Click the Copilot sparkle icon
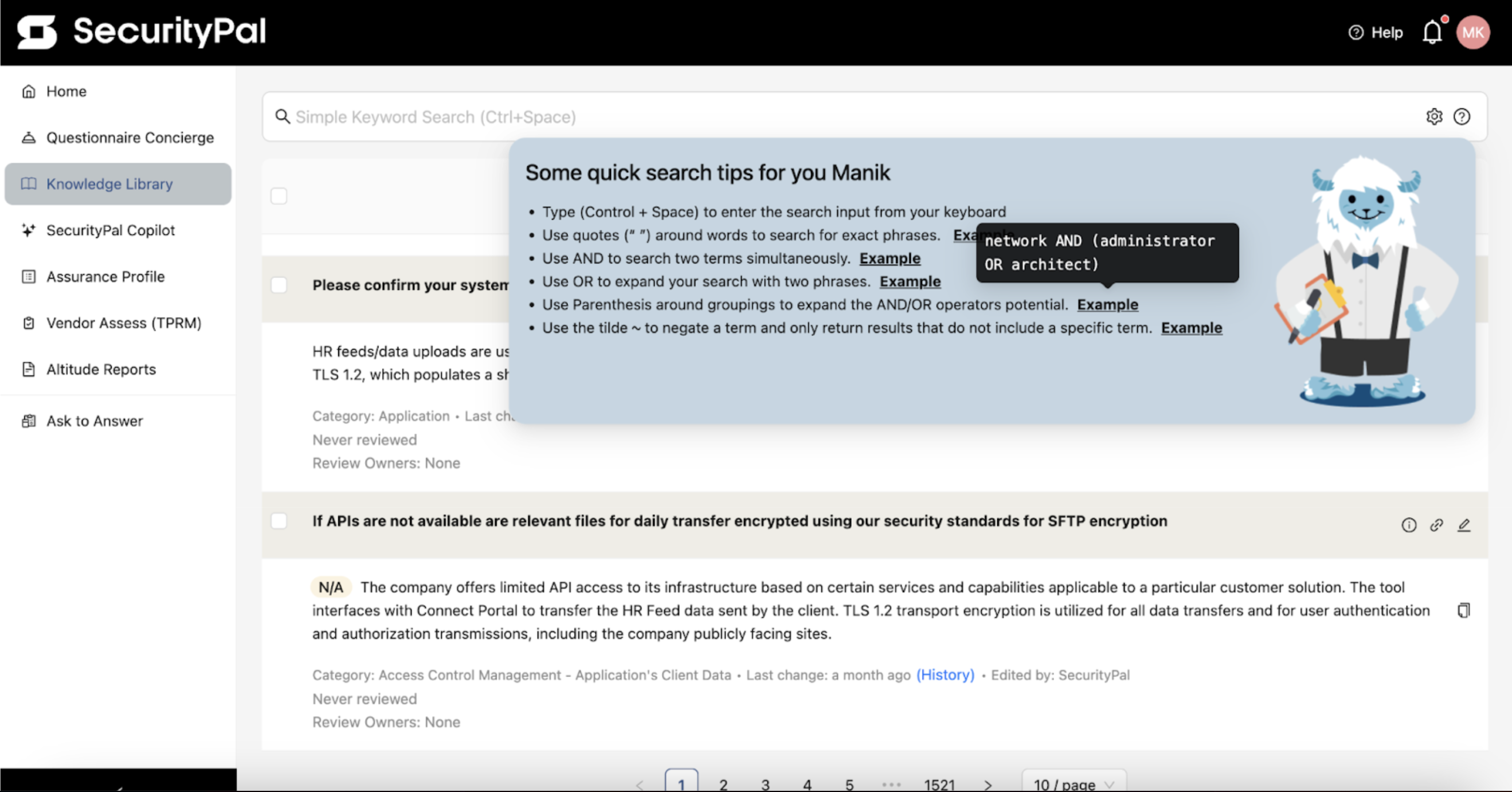The height and width of the screenshot is (792, 1512). [x=28, y=230]
